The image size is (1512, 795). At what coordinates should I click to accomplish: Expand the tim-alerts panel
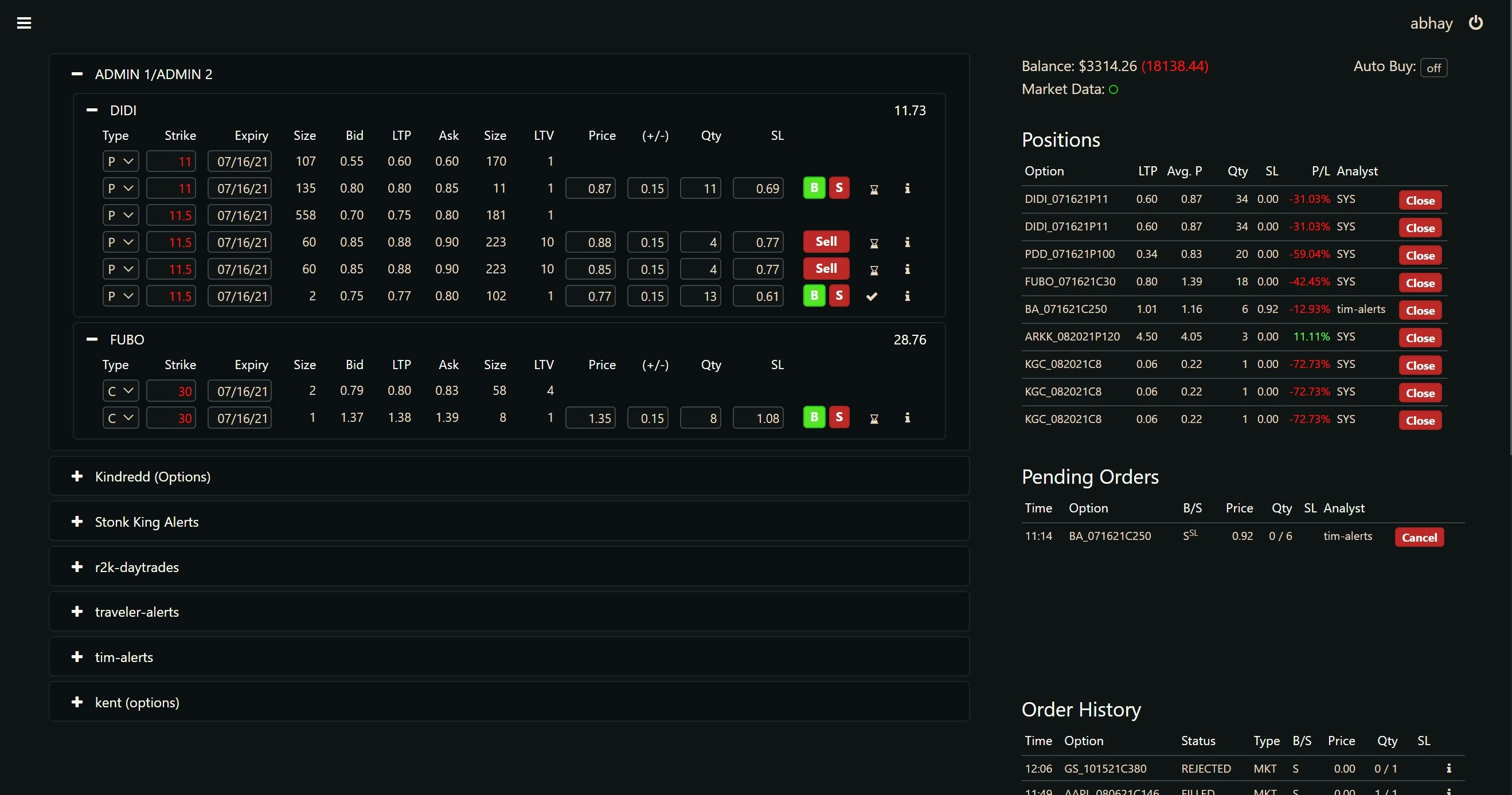[x=77, y=657]
